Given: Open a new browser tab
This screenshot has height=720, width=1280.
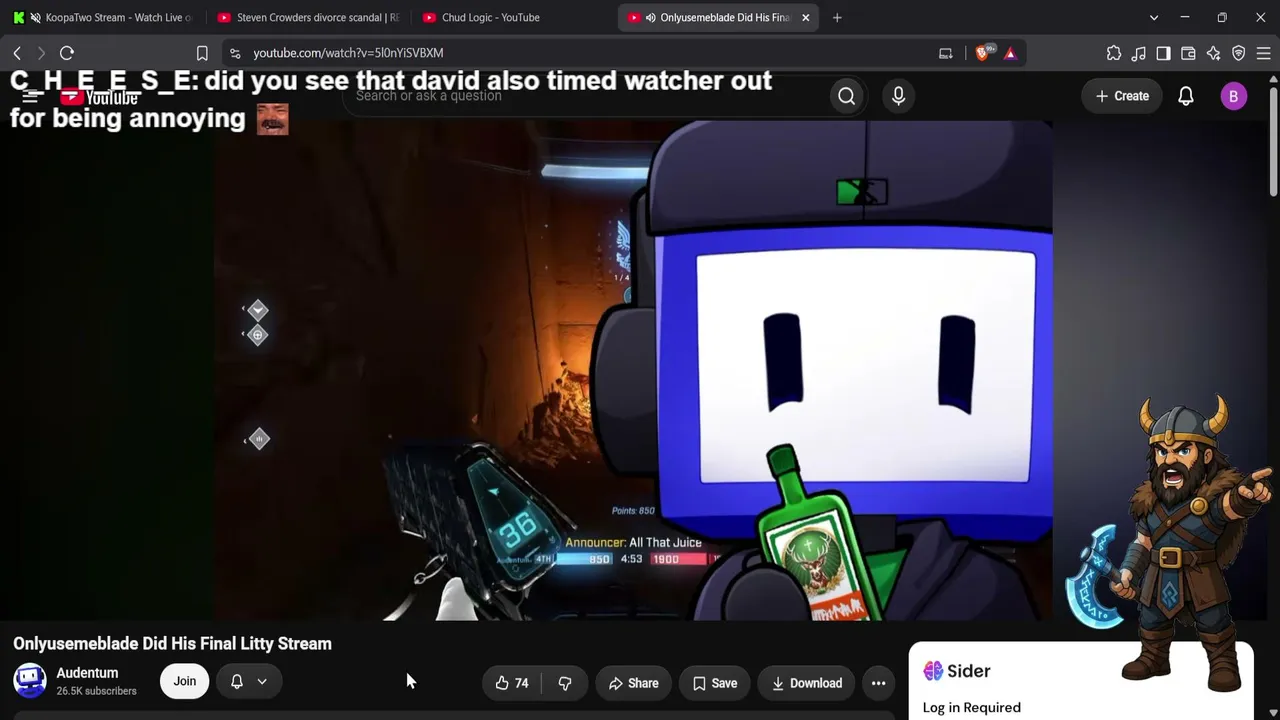Looking at the screenshot, I should (837, 17).
